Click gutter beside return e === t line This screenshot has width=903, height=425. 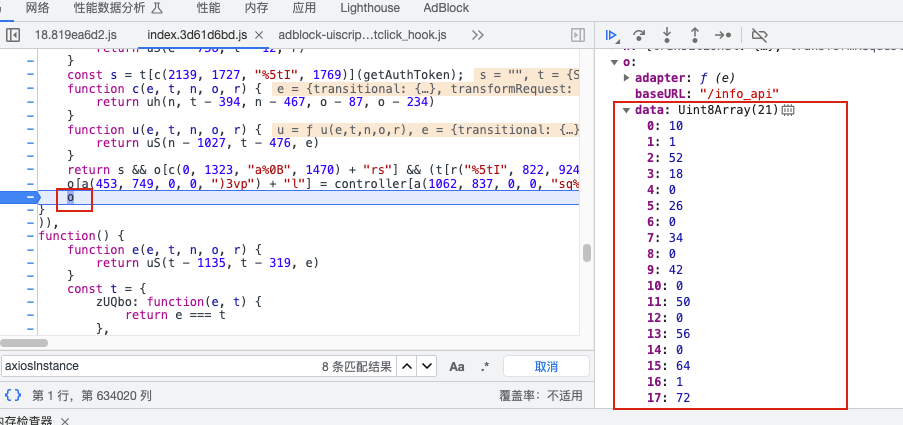[x=30, y=315]
